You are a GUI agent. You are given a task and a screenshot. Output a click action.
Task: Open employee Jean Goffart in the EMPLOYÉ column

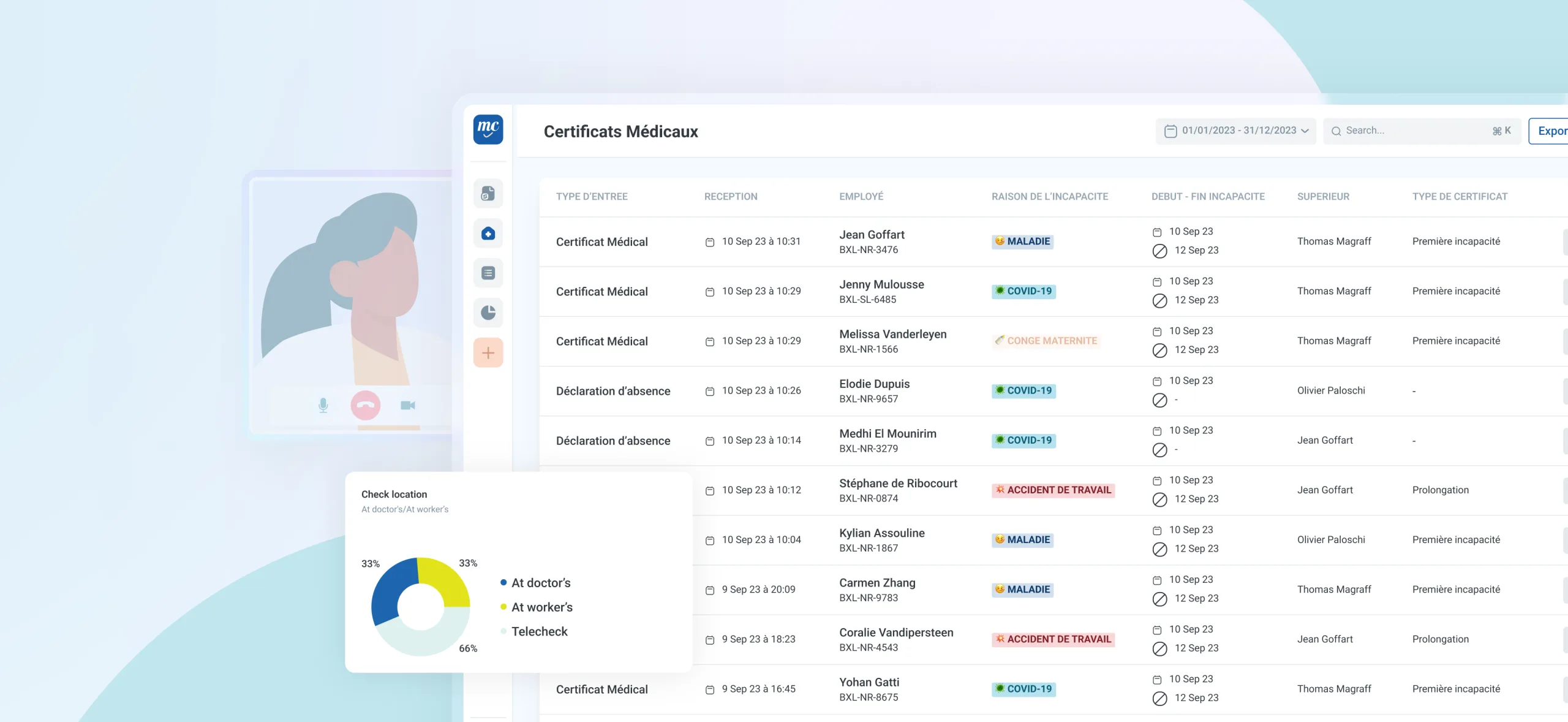coord(872,235)
